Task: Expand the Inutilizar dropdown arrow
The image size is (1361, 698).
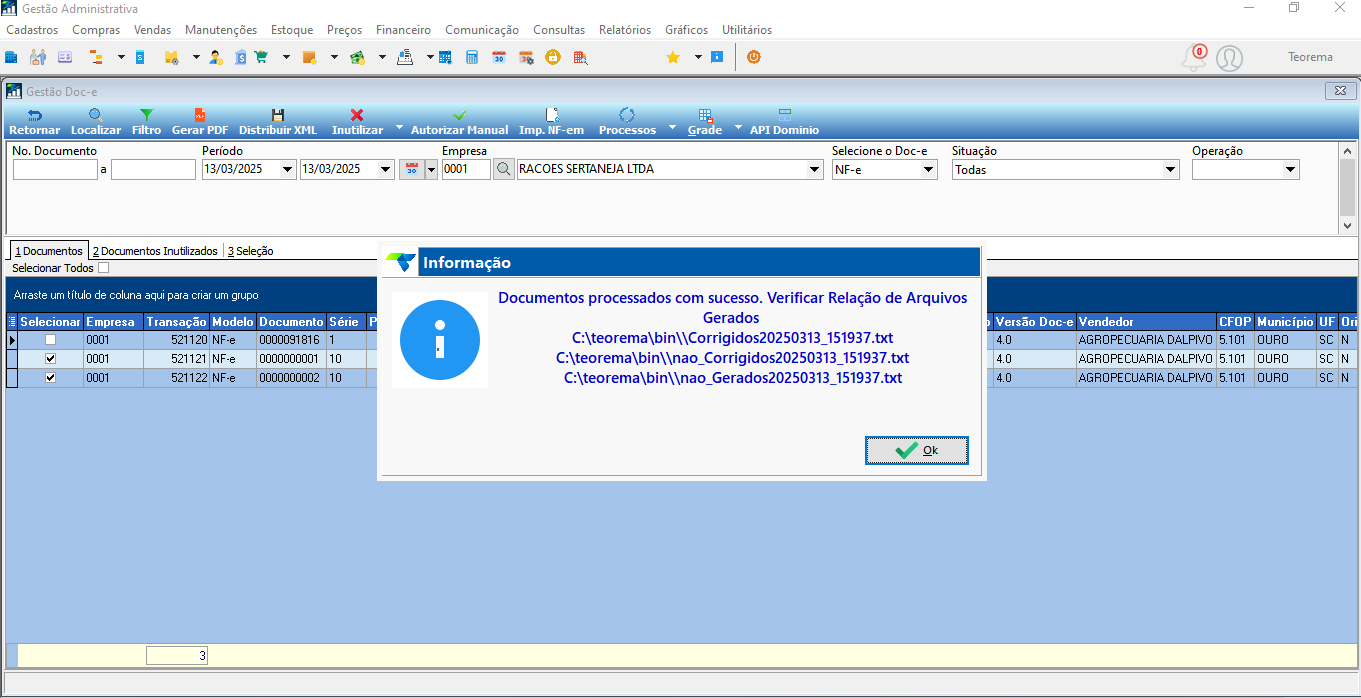Action: coord(399,128)
